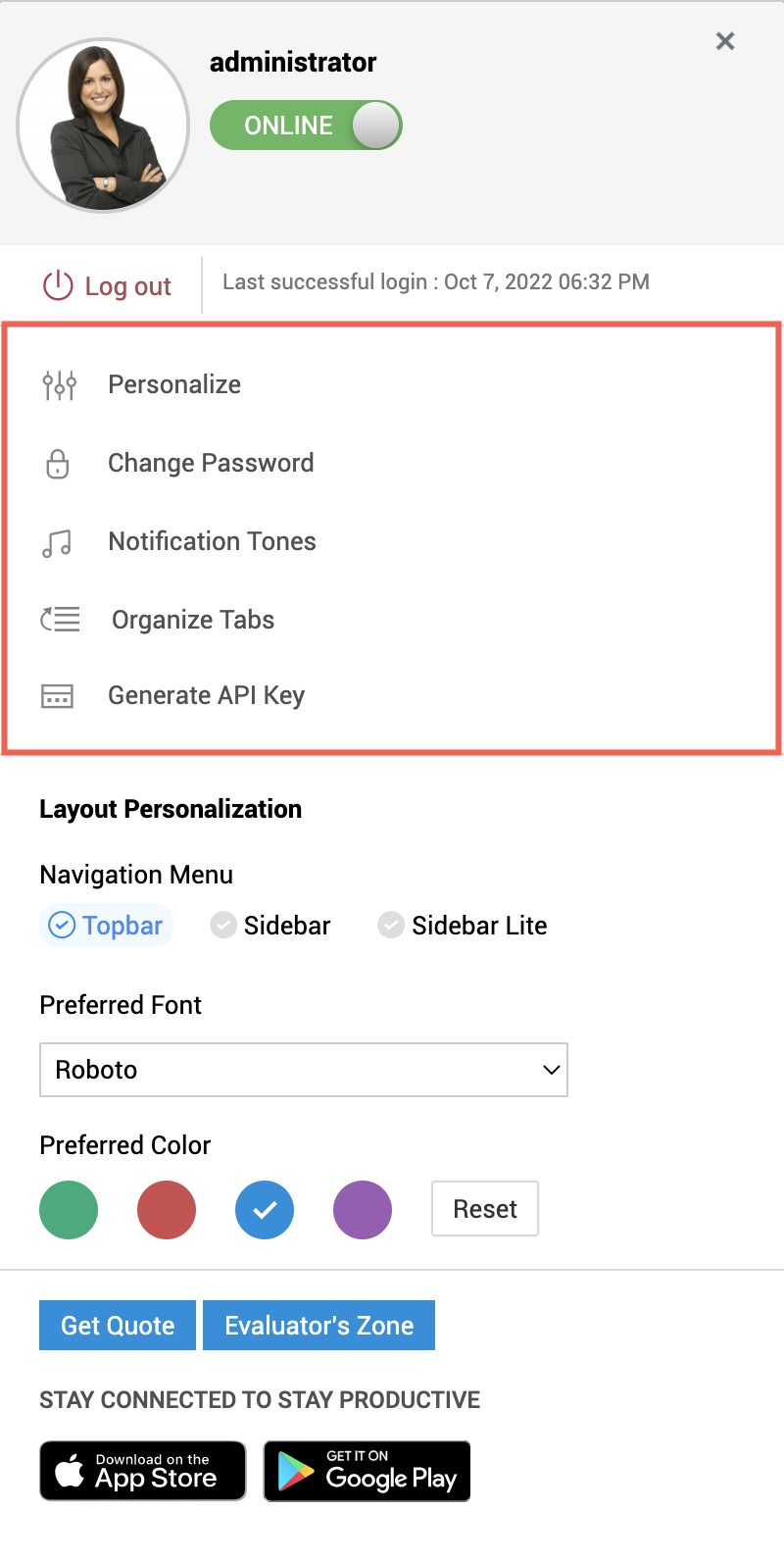Select the purple preferred color swatch

[362, 1209]
